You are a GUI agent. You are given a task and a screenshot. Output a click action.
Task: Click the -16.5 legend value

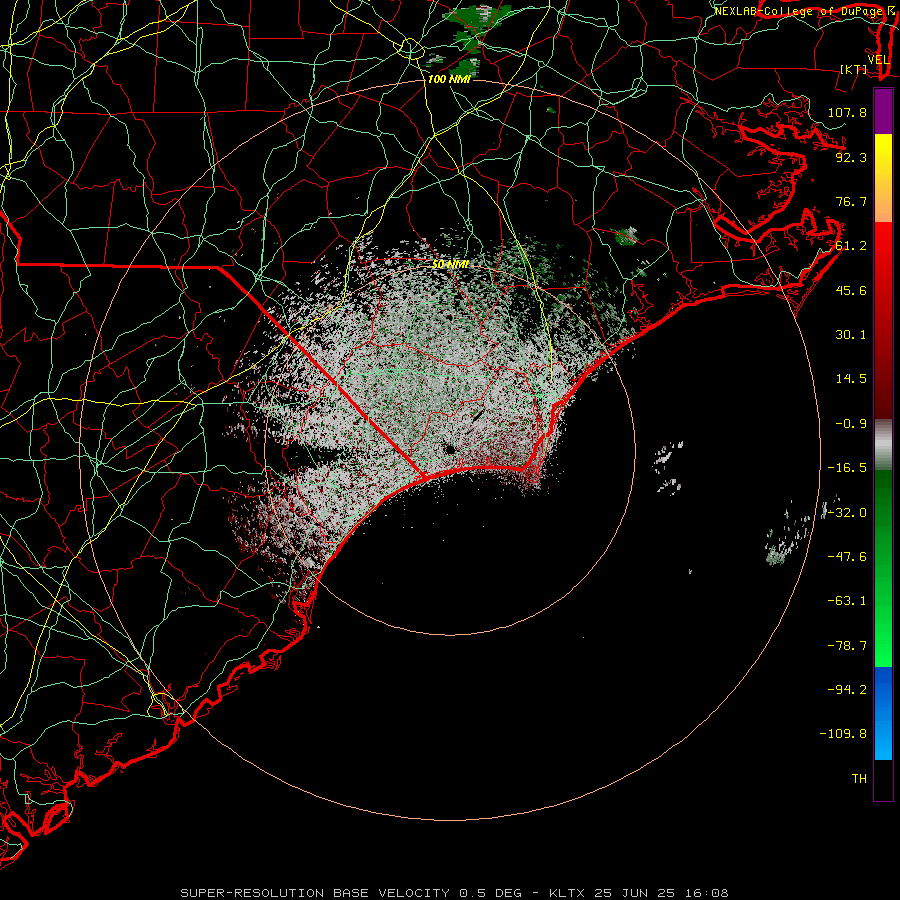(847, 468)
